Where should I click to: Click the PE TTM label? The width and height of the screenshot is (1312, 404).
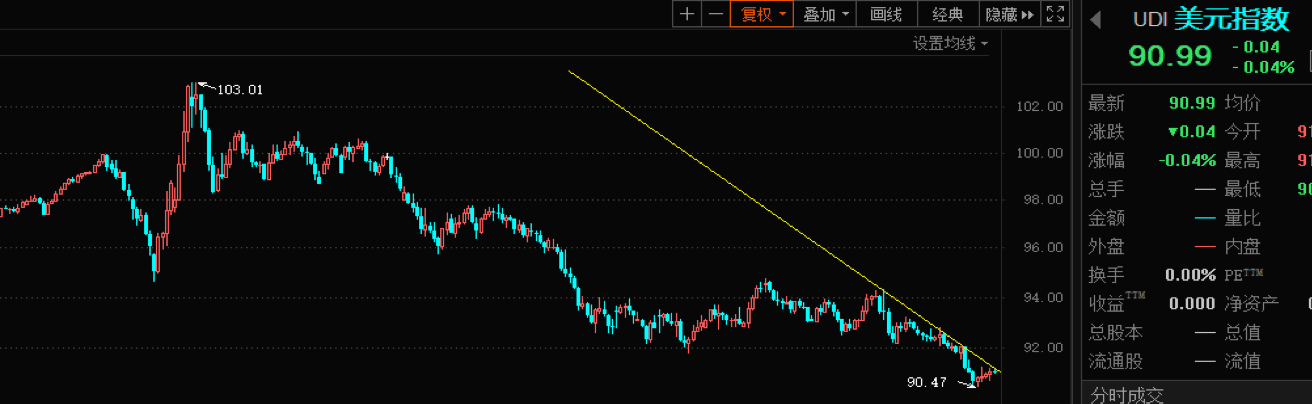pos(1245,274)
